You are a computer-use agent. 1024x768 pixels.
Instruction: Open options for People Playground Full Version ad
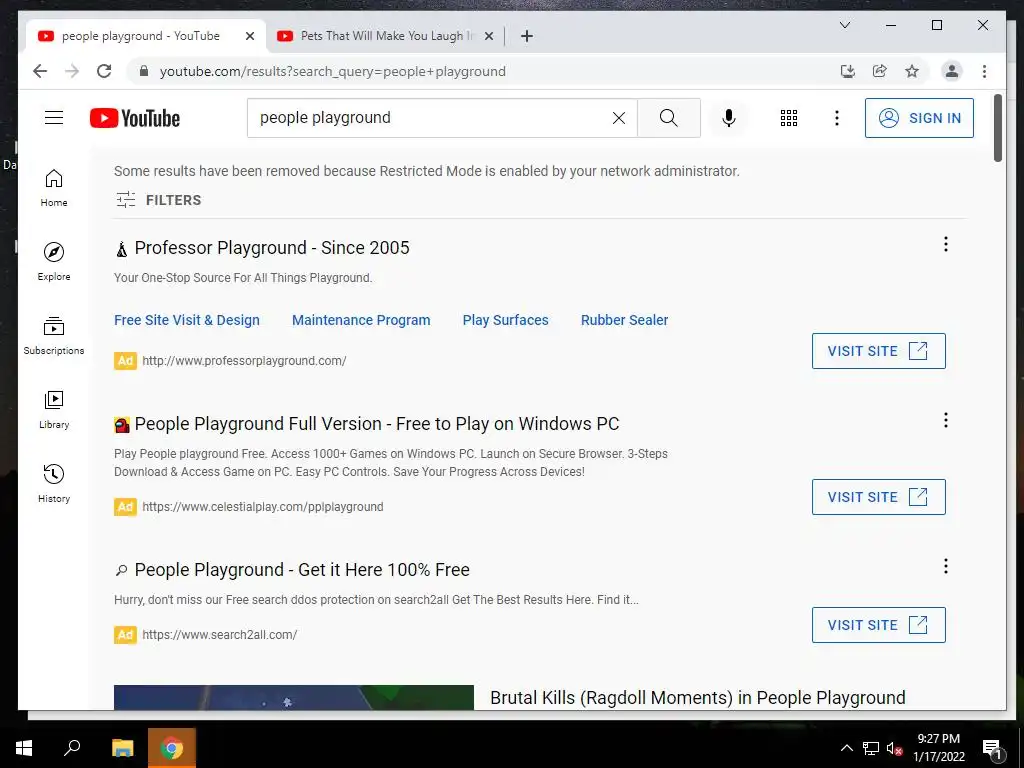point(946,420)
